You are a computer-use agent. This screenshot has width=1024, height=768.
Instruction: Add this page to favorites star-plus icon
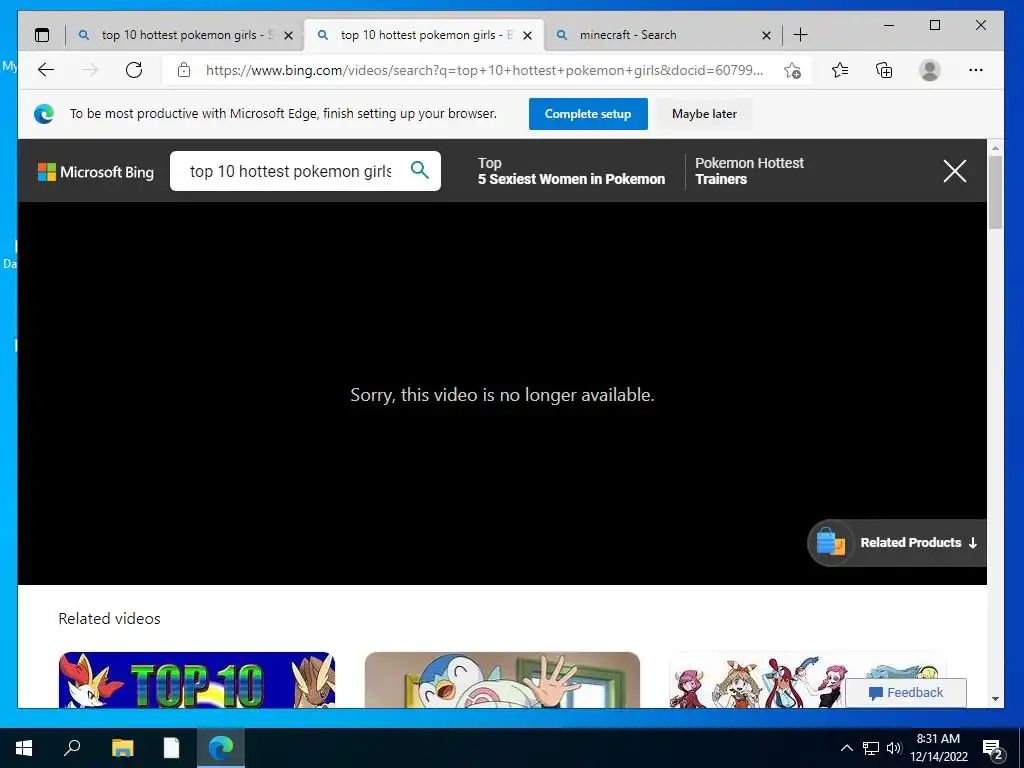pos(792,70)
